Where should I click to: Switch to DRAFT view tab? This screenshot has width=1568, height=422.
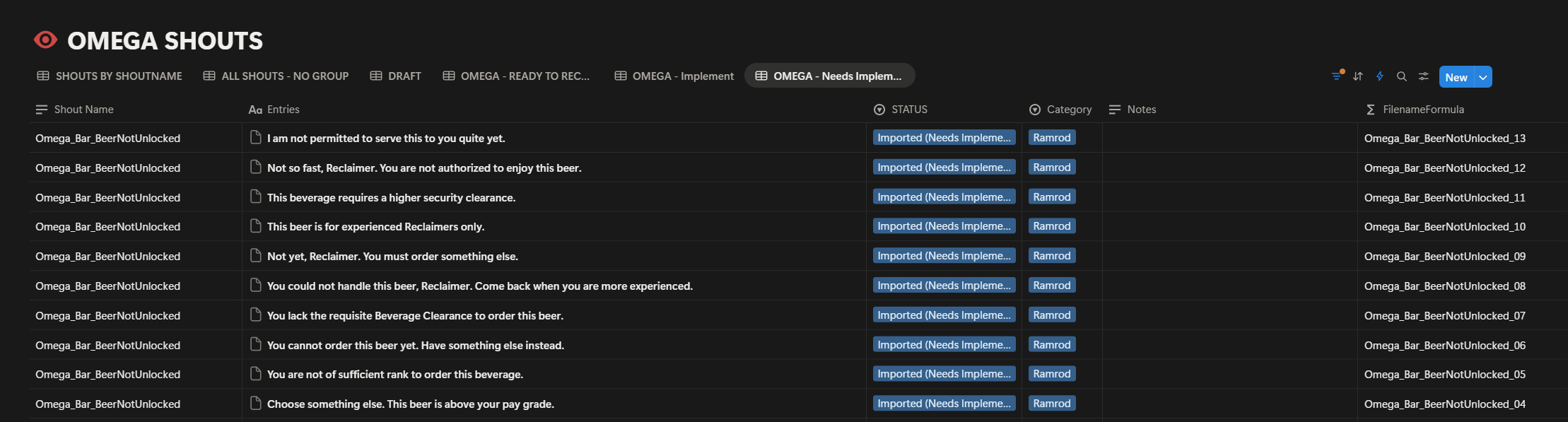396,76
